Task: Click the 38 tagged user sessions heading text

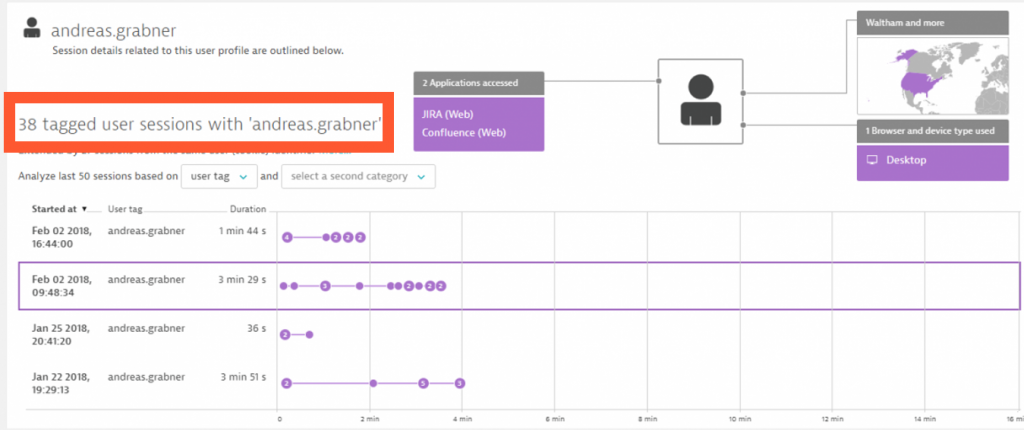Action: pyautogui.click(x=200, y=125)
